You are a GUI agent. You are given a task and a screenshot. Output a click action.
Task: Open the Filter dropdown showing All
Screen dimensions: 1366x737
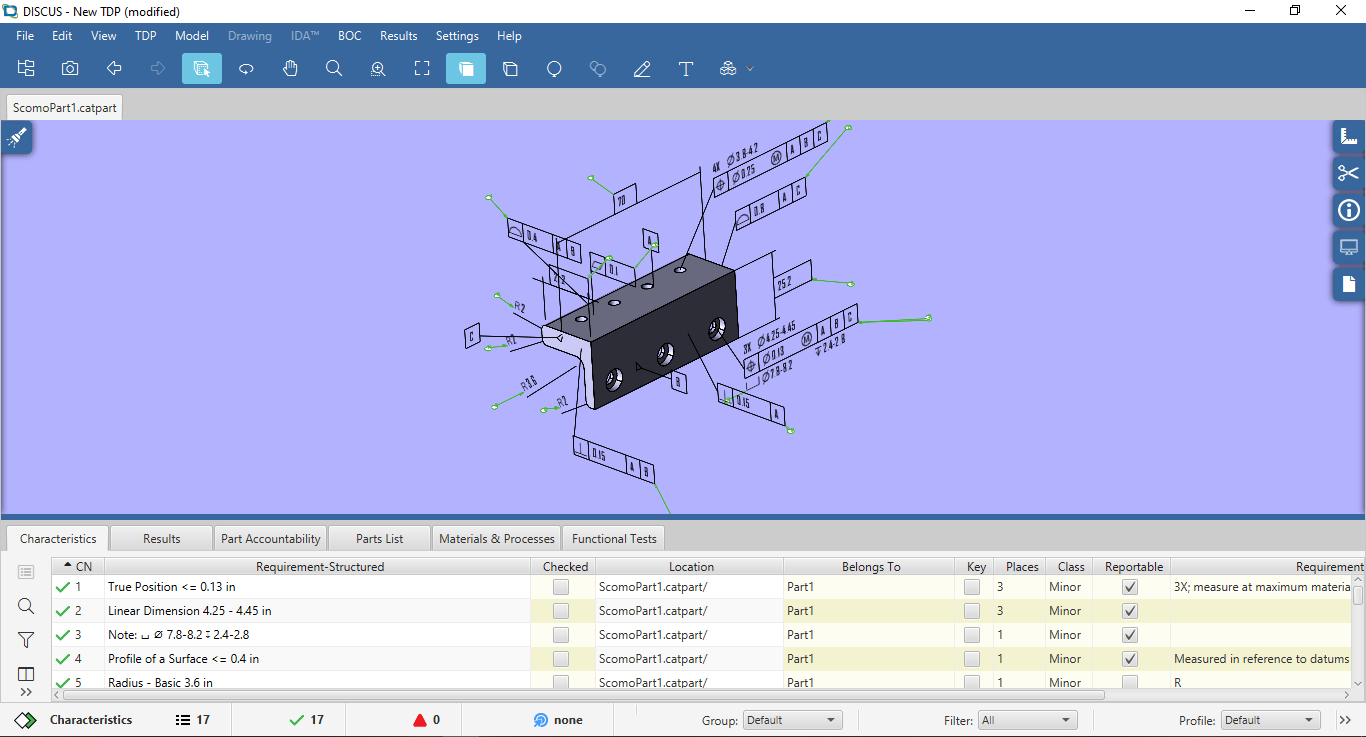pos(1027,719)
